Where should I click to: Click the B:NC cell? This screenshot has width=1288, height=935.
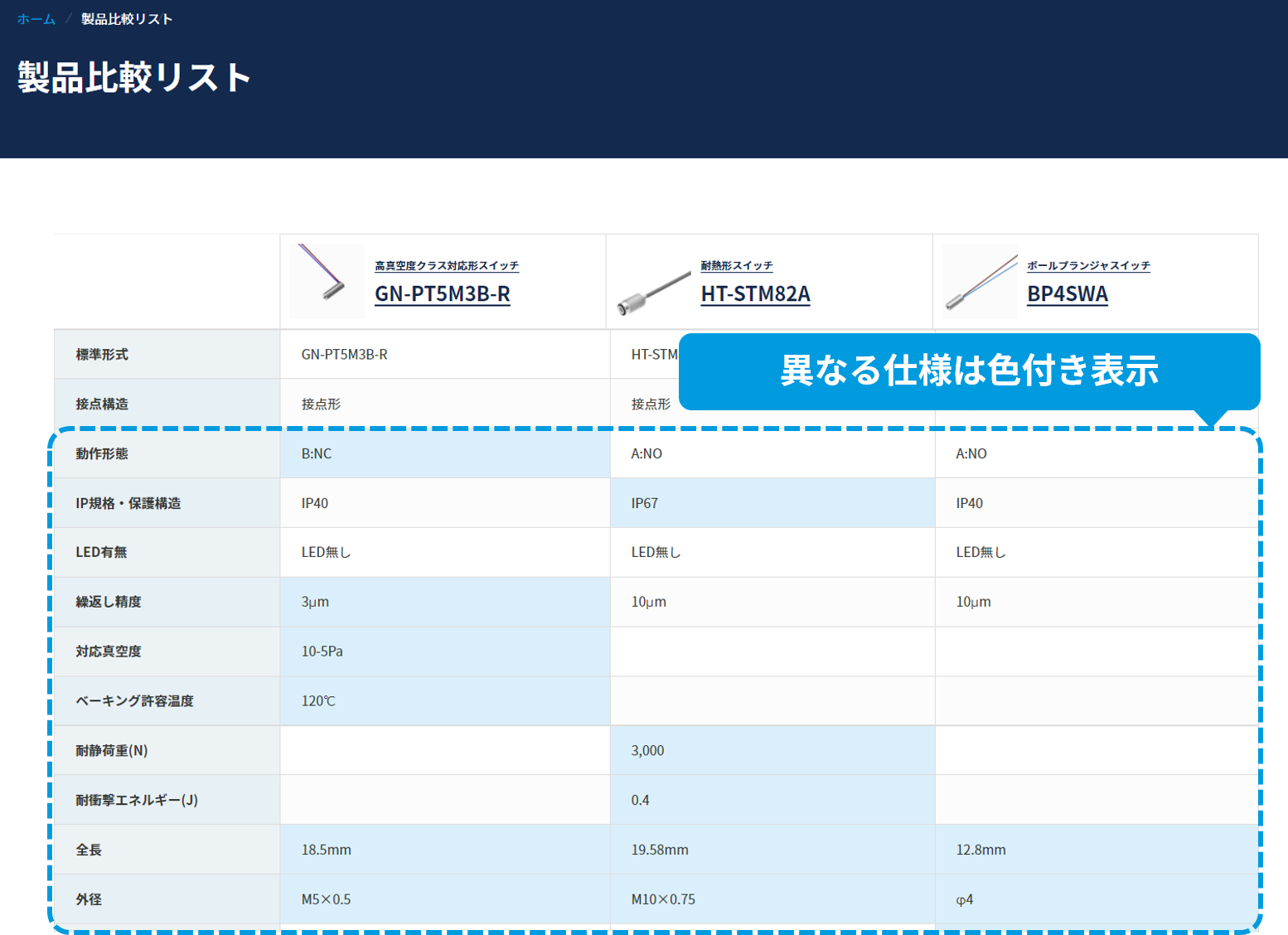[x=445, y=453]
